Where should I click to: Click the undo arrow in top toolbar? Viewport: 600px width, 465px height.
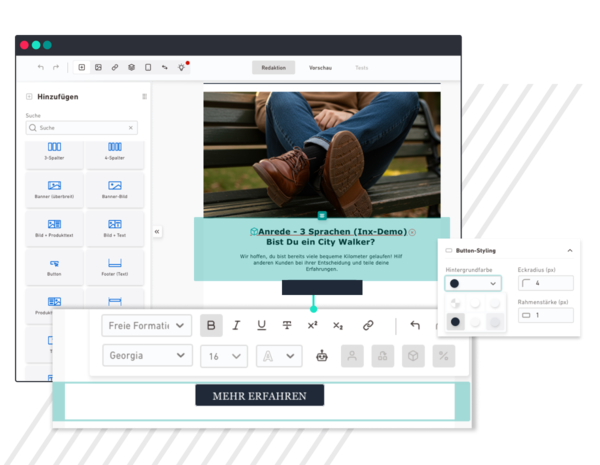pyautogui.click(x=41, y=67)
